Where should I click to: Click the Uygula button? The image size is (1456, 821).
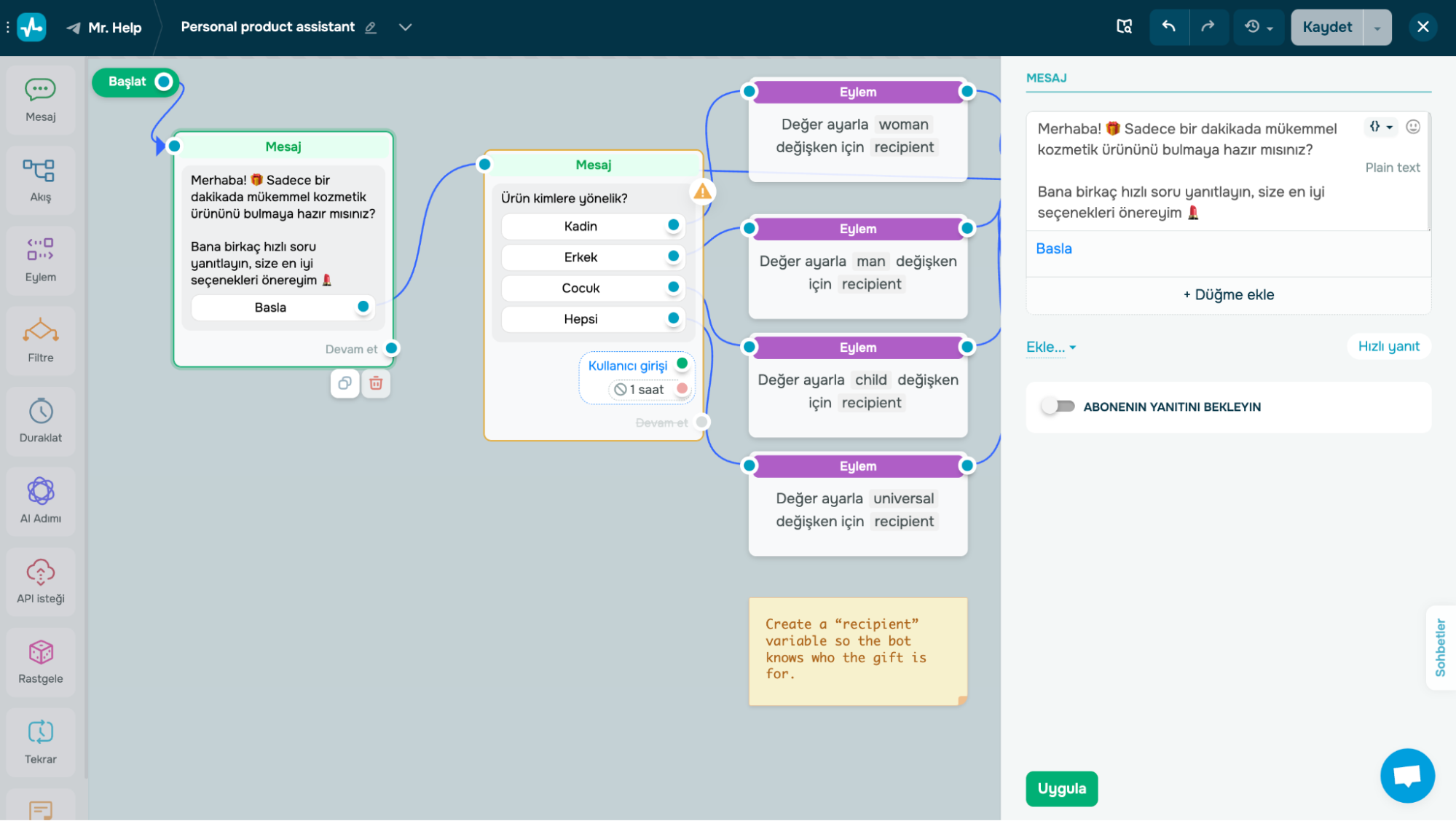[x=1061, y=788]
